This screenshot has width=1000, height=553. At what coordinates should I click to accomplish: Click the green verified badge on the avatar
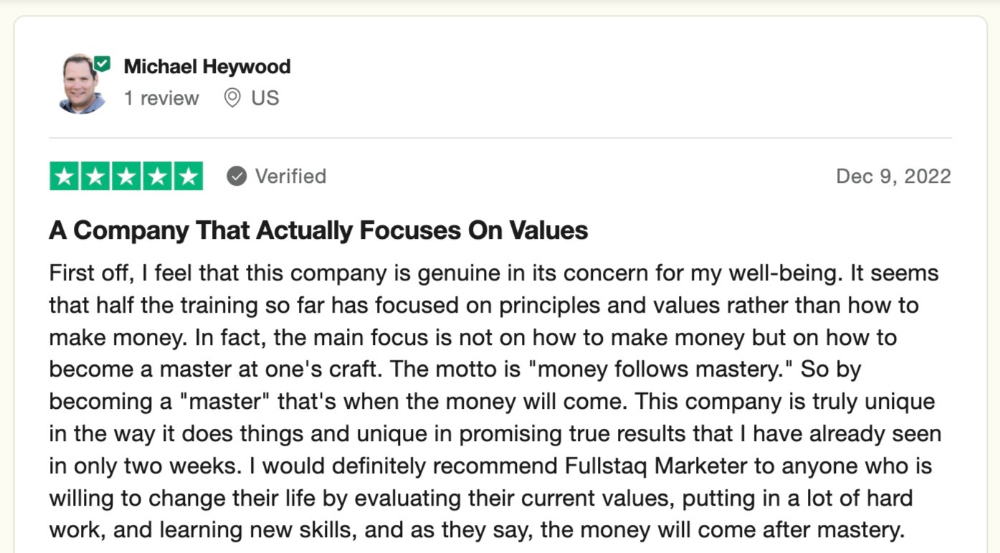tap(102, 64)
